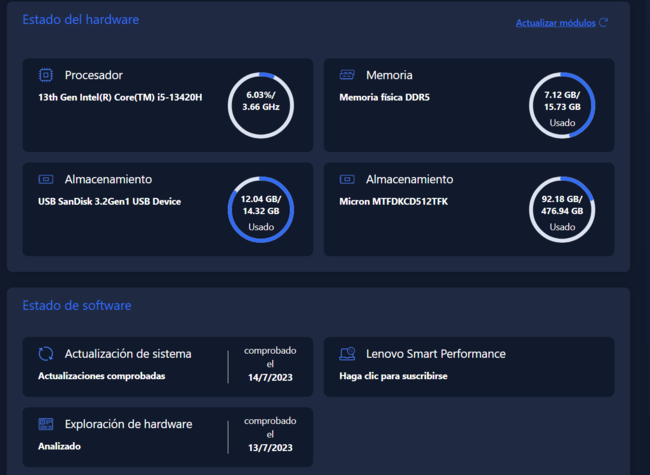
Task: Open Actualizaciones comprobadas status
Action: [x=101, y=376]
